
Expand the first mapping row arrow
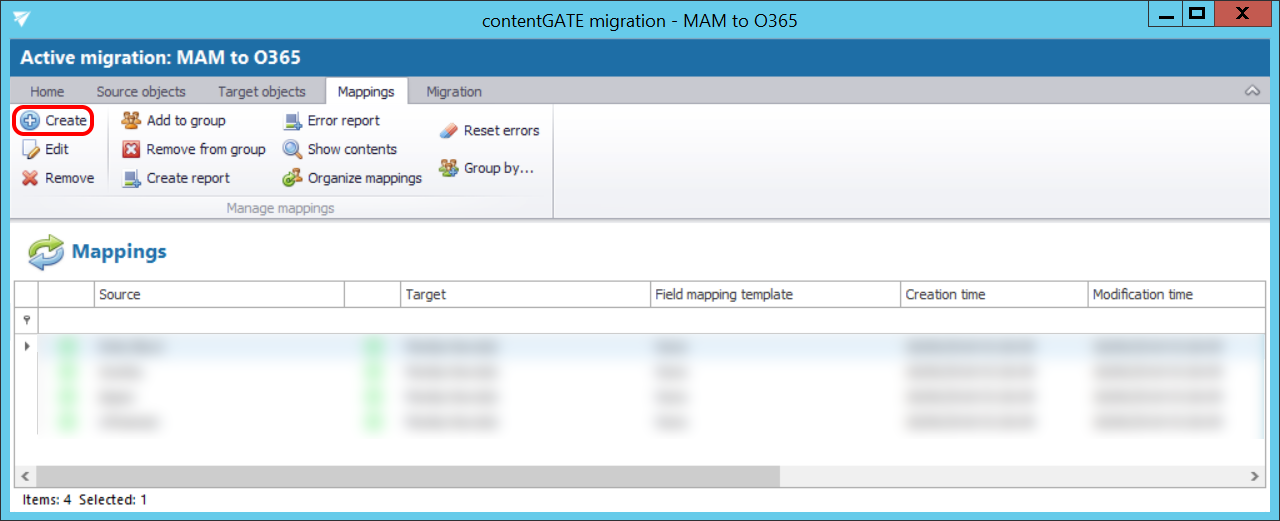tap(26, 346)
